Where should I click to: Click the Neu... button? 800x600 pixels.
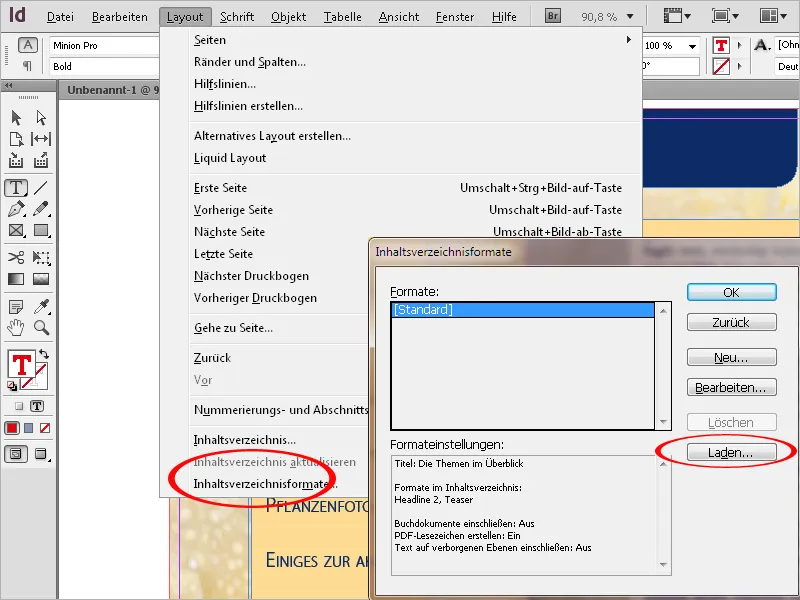point(732,358)
